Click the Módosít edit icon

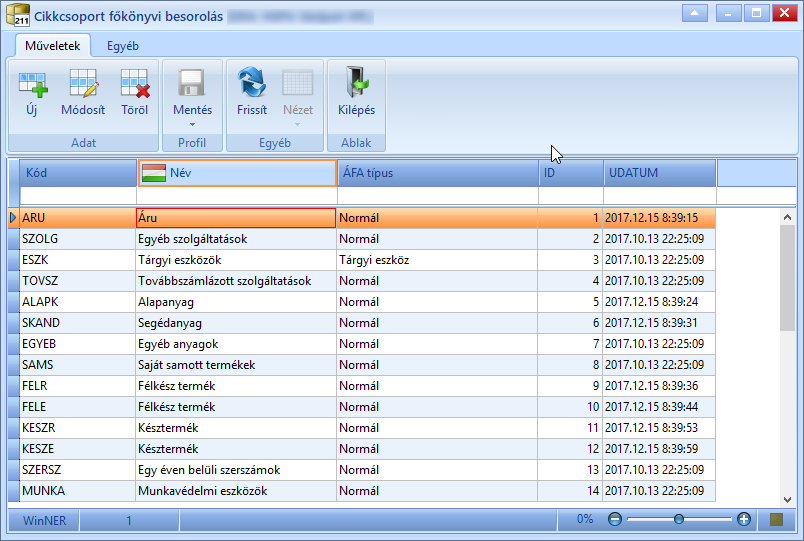point(83,83)
